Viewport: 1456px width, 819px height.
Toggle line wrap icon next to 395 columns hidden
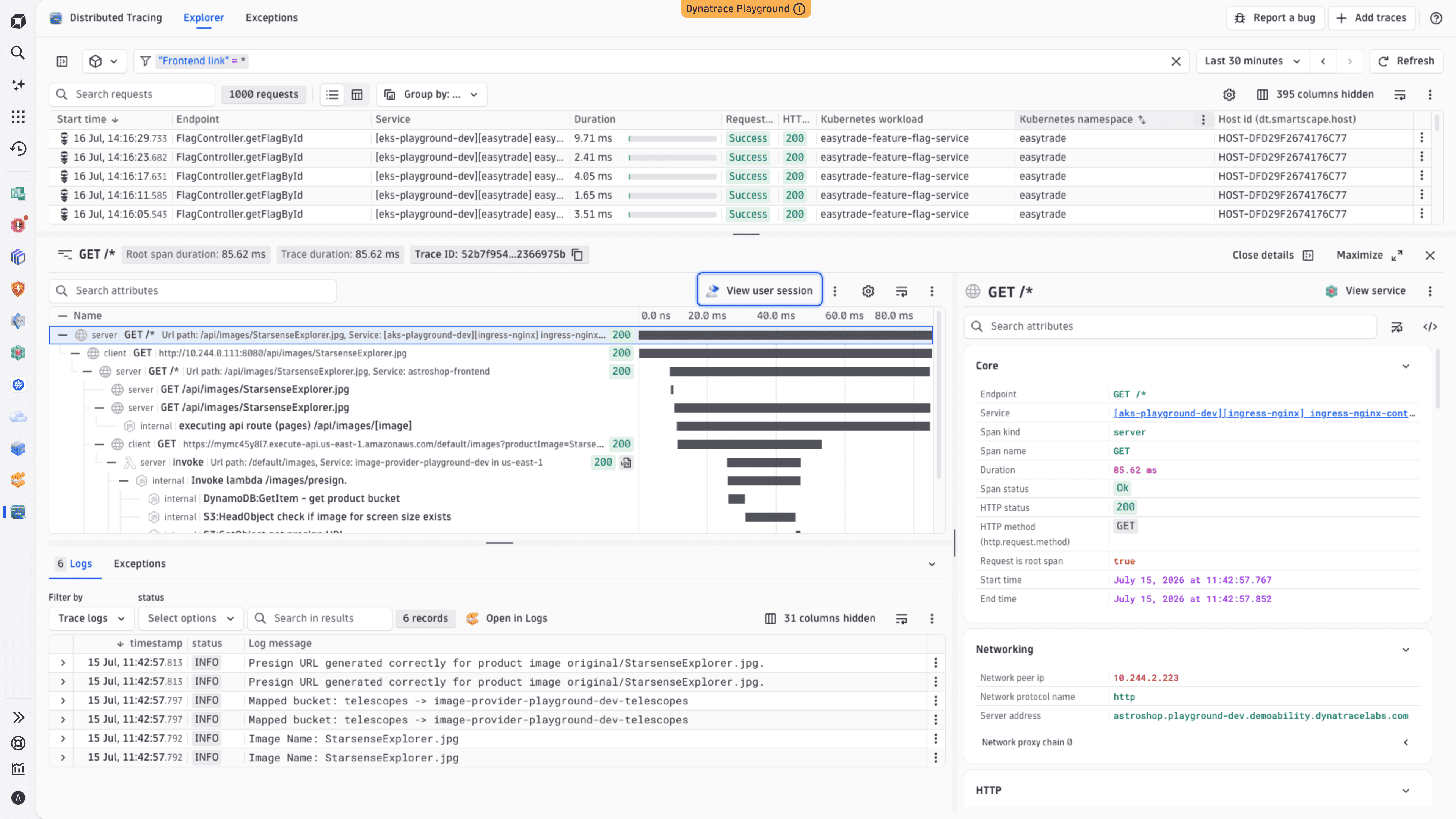(1400, 94)
